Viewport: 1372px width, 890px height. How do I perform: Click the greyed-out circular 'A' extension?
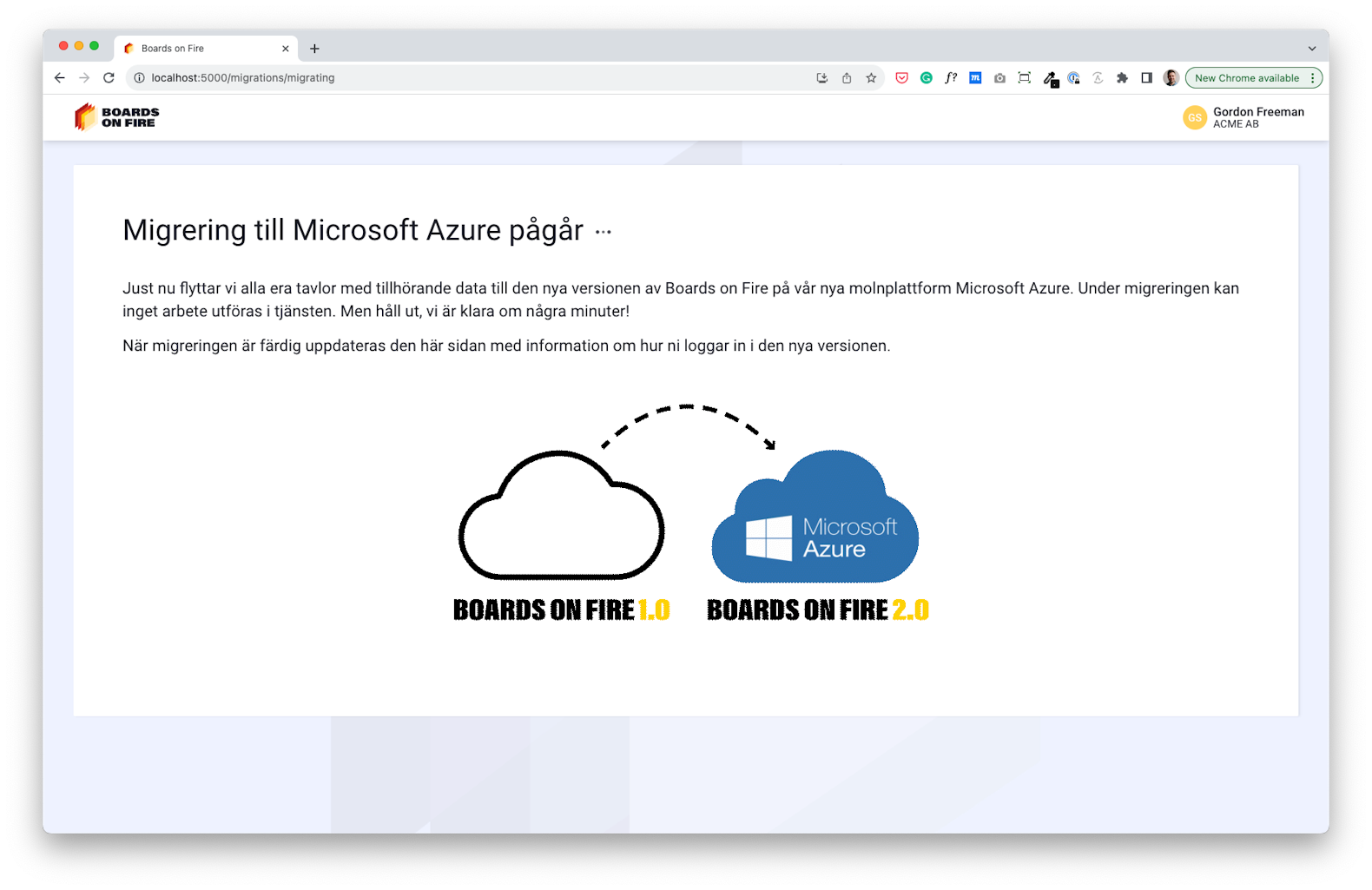point(1098,78)
